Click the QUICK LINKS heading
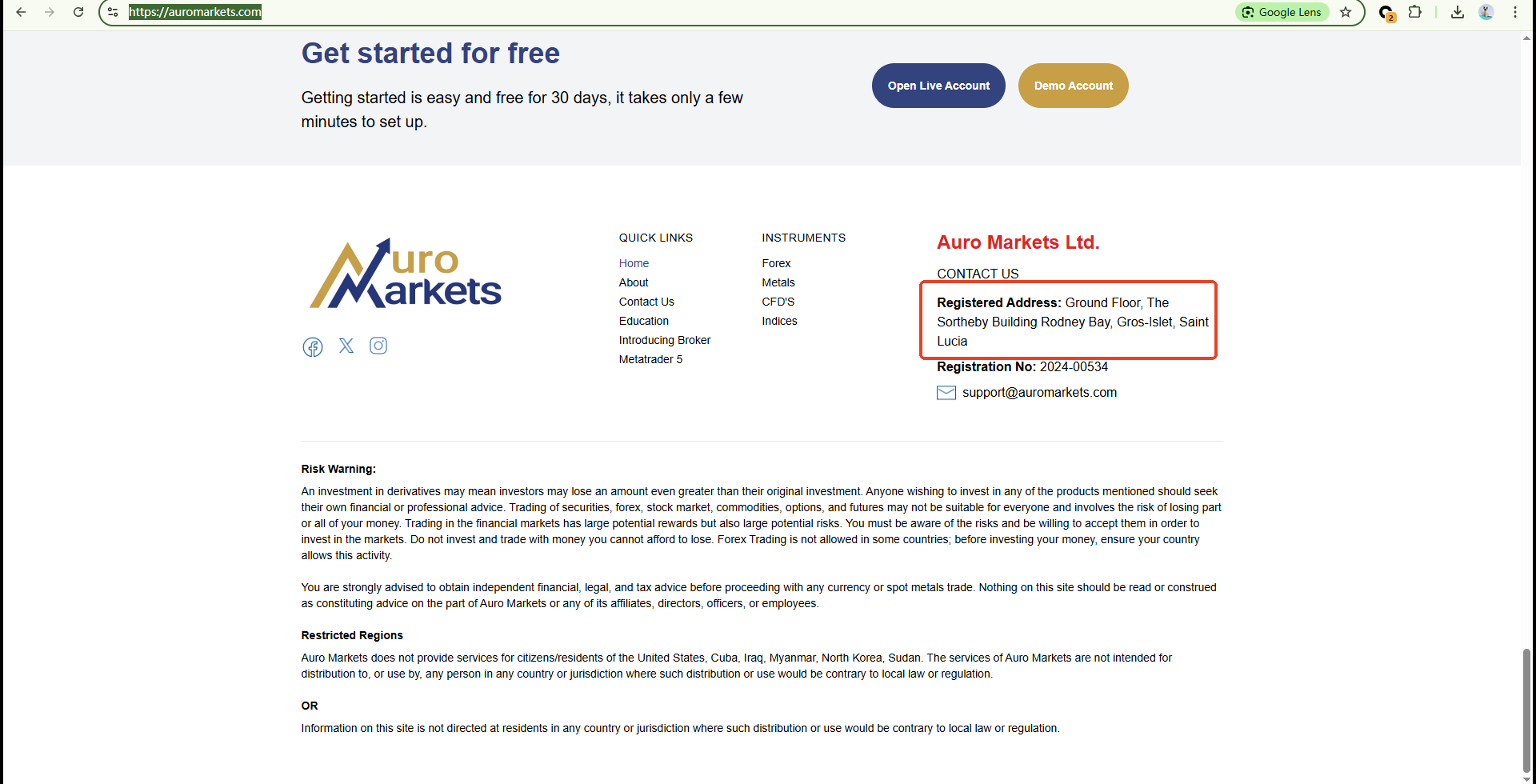The height and width of the screenshot is (784, 1536). point(656,238)
